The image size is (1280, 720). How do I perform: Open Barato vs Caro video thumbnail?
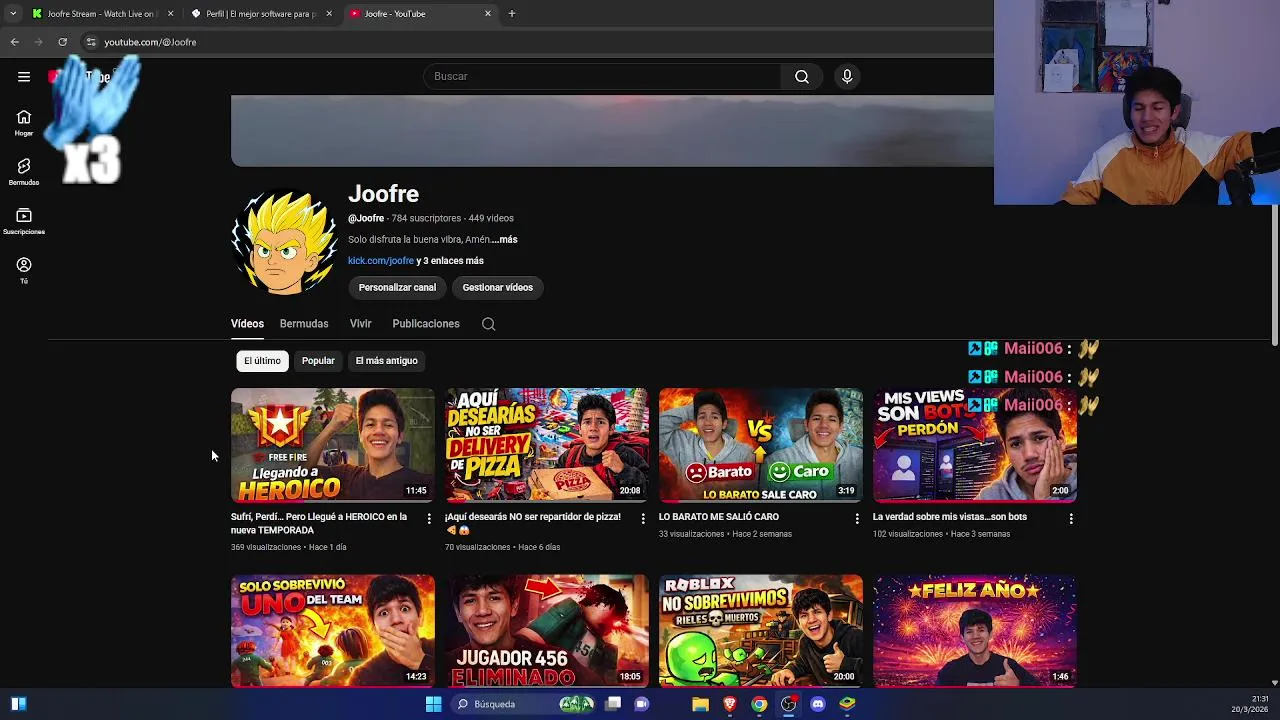pyautogui.click(x=761, y=445)
